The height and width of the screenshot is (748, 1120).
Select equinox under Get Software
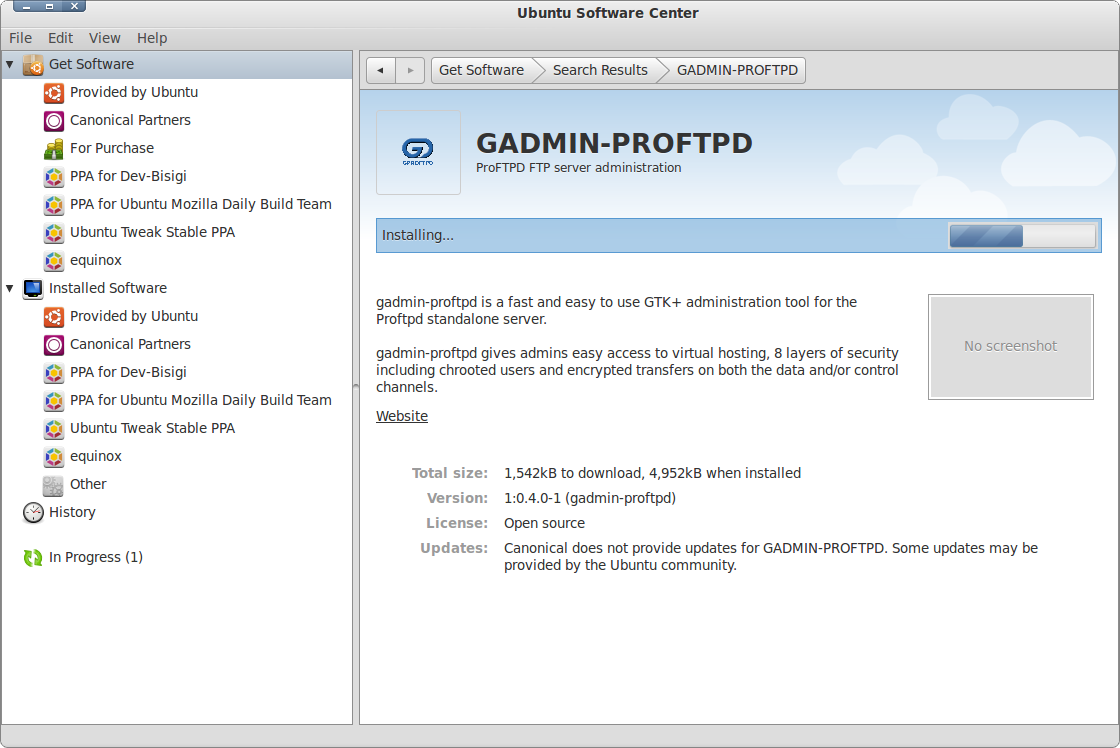tap(96, 260)
